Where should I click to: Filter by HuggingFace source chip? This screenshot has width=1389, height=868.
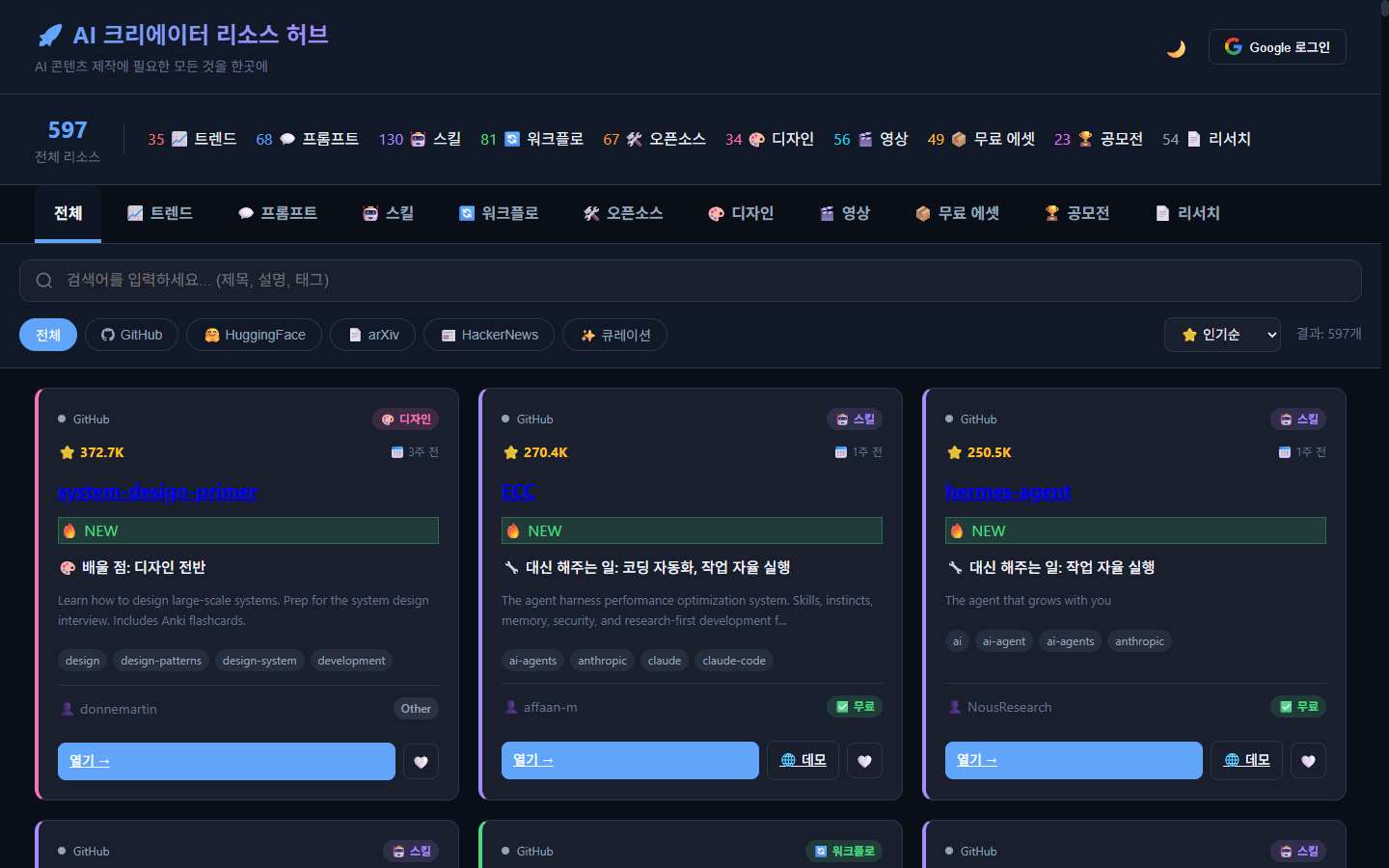tap(254, 335)
